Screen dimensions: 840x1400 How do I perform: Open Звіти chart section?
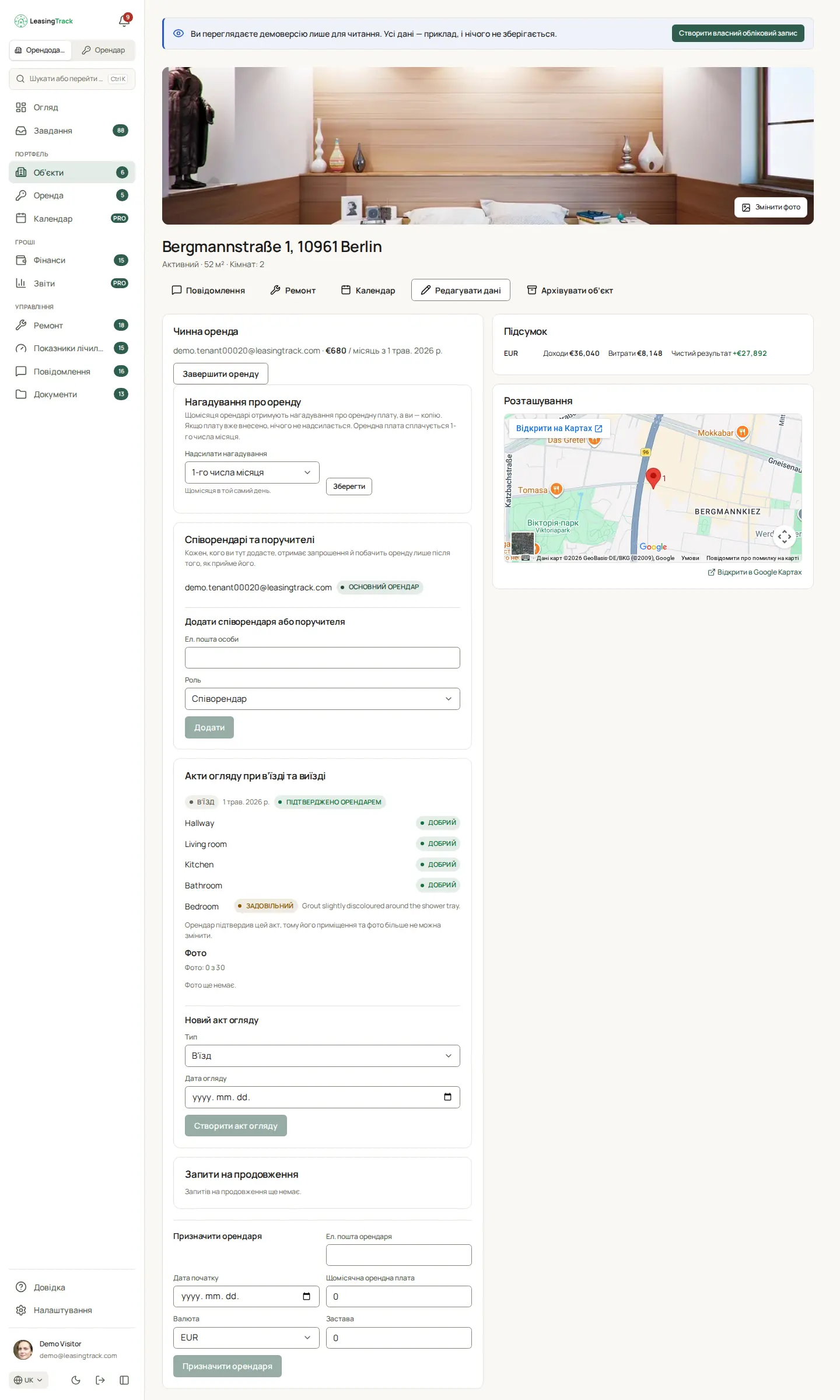coord(72,283)
